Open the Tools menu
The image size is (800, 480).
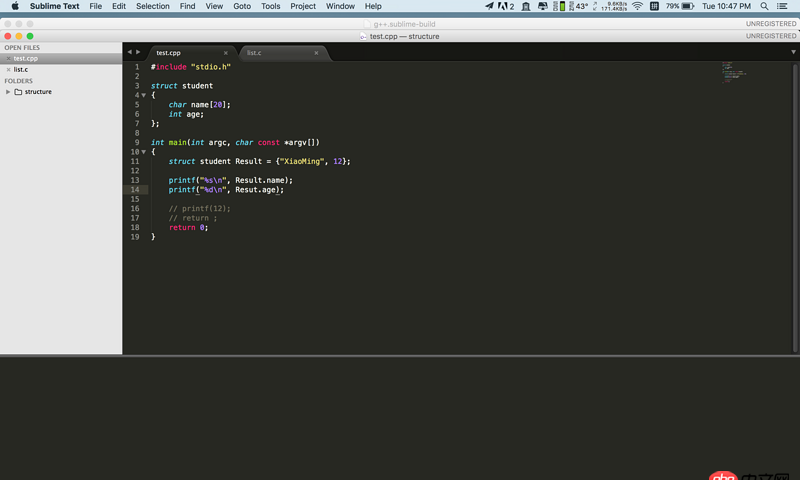270,6
